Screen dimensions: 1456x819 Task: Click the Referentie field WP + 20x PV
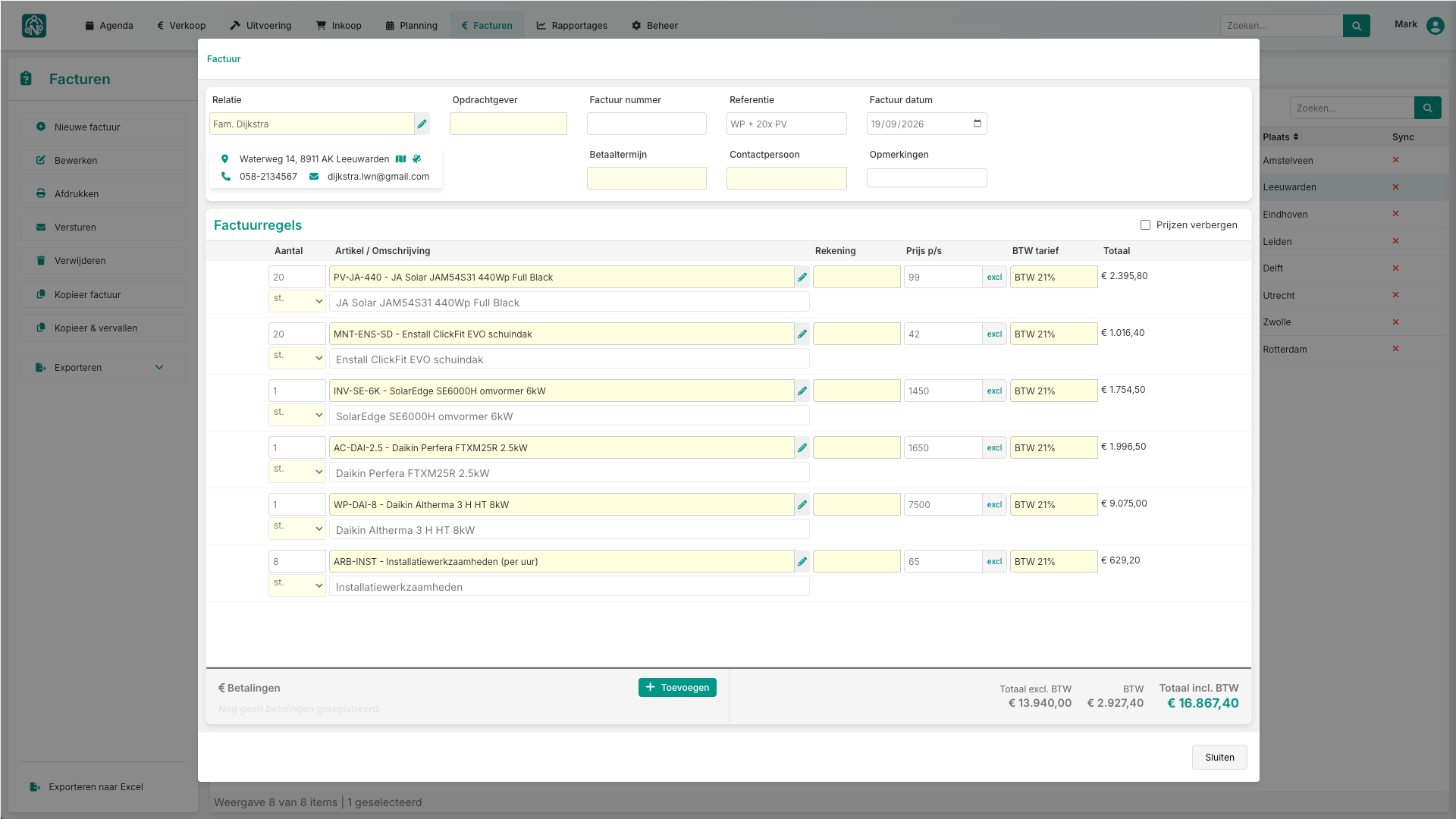click(x=786, y=124)
